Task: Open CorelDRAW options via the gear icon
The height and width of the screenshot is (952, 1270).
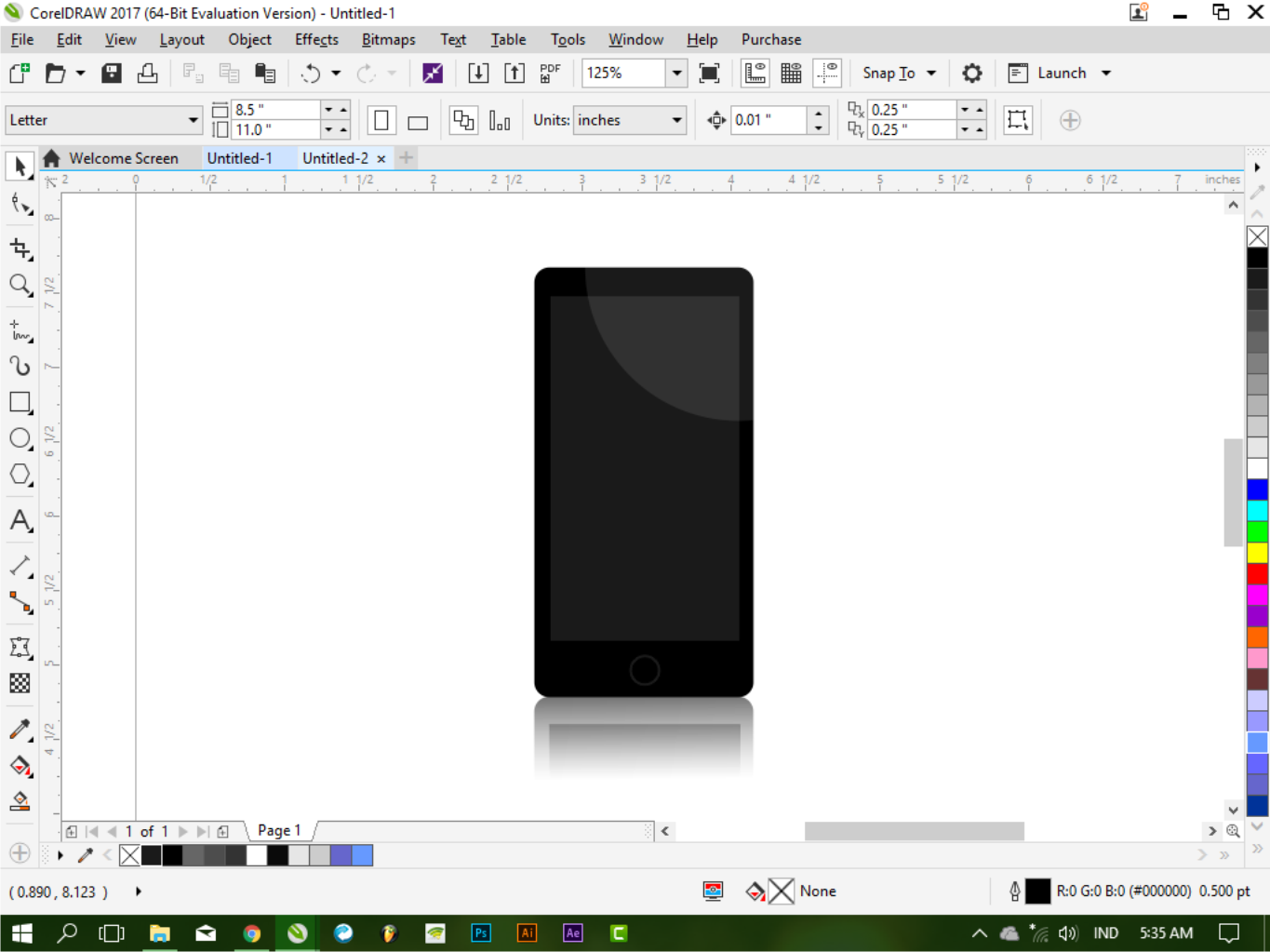Action: coord(971,73)
